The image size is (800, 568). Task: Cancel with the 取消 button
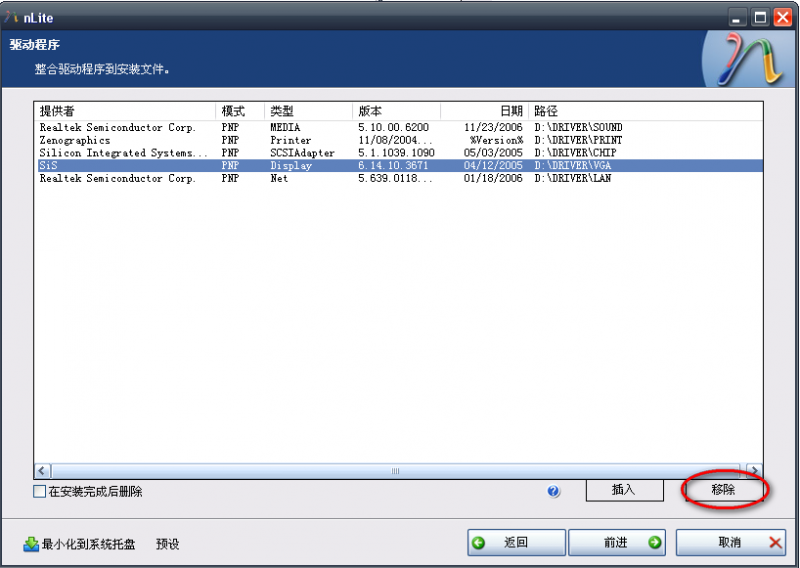[x=731, y=542]
